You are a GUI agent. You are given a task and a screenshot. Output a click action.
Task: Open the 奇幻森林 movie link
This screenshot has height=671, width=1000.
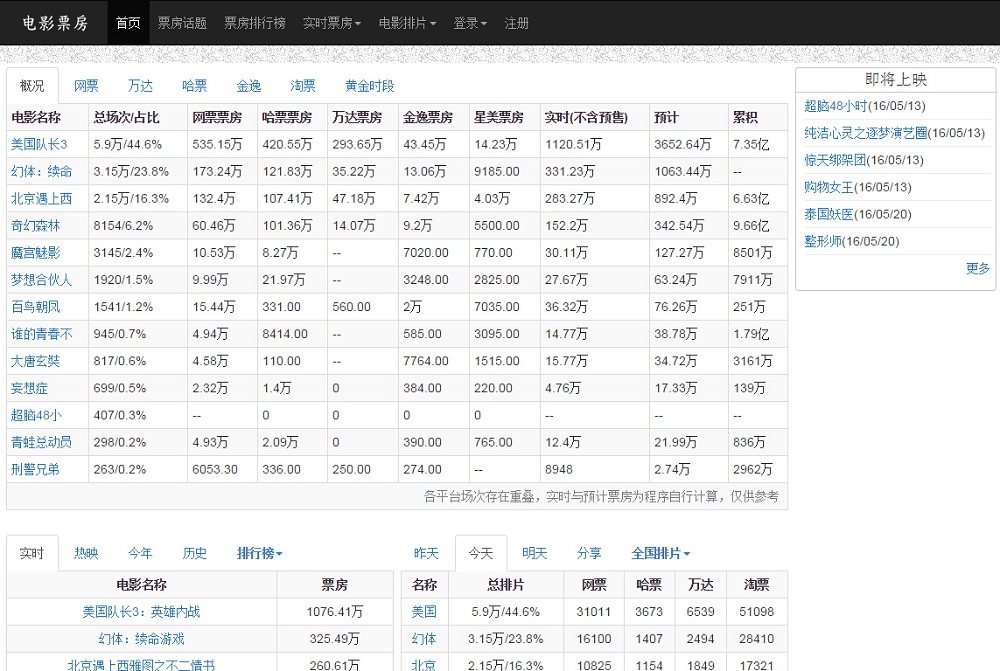coord(35,226)
